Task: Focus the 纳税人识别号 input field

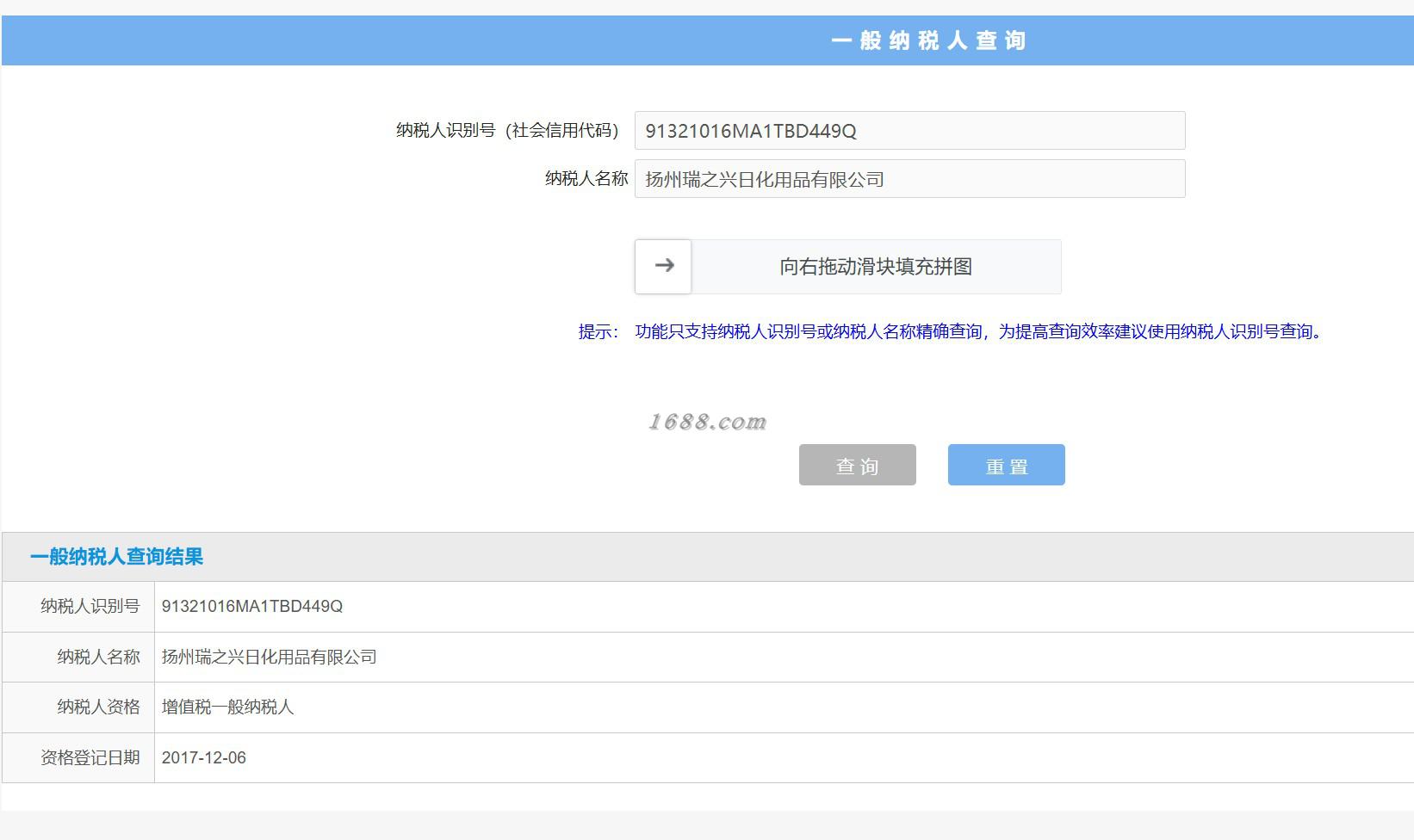Action: point(910,131)
